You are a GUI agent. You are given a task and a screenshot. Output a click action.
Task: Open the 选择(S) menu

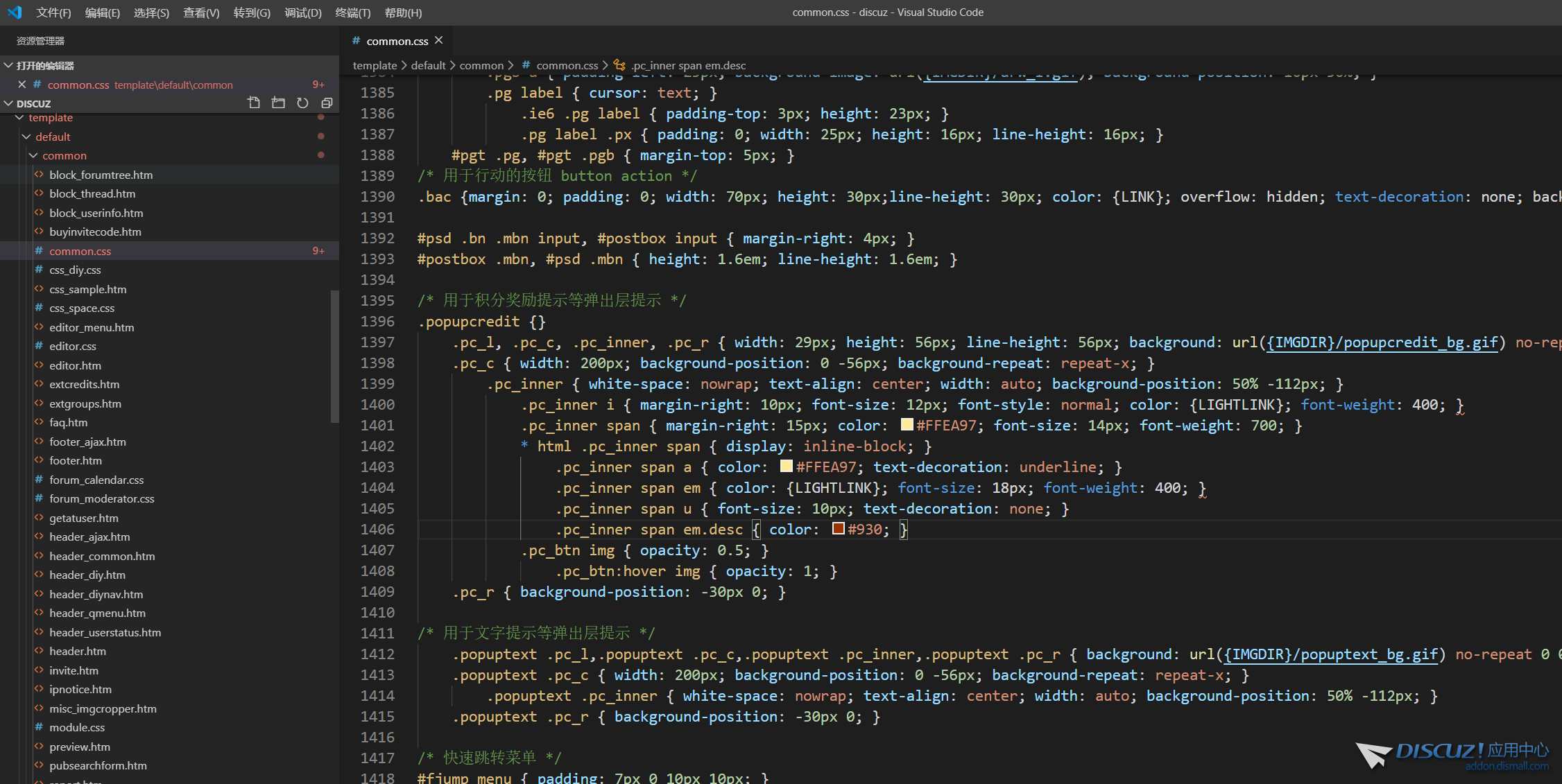151,12
